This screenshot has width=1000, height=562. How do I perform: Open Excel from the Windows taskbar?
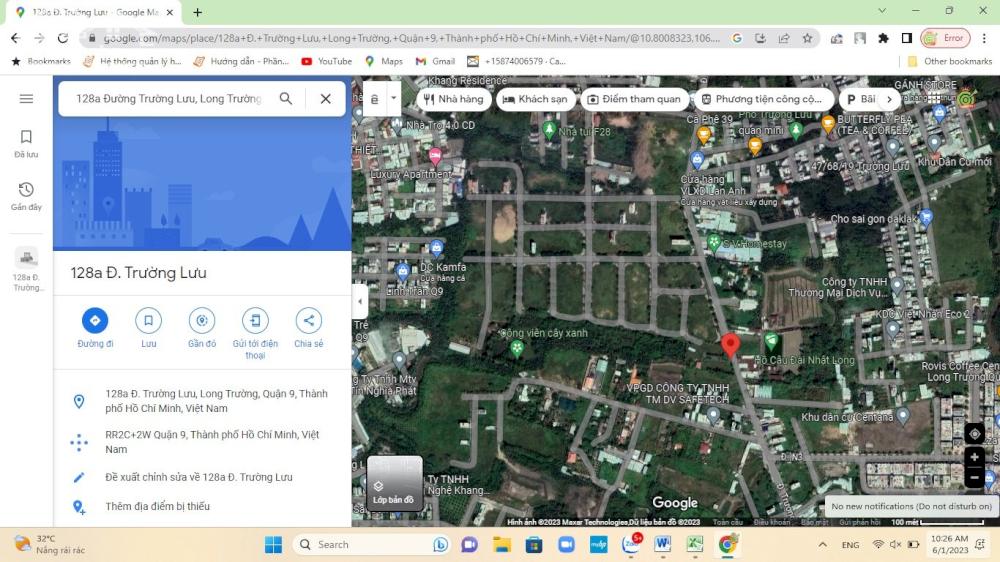(694, 544)
